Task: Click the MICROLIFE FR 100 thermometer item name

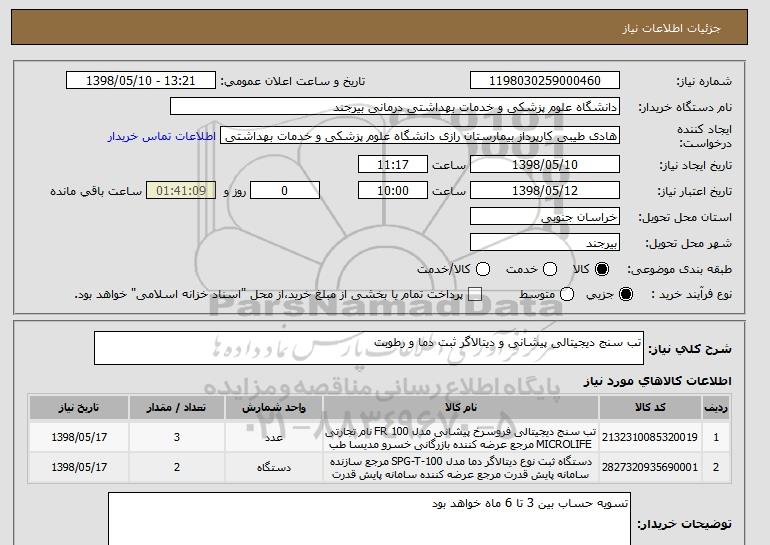Action: click(x=461, y=438)
